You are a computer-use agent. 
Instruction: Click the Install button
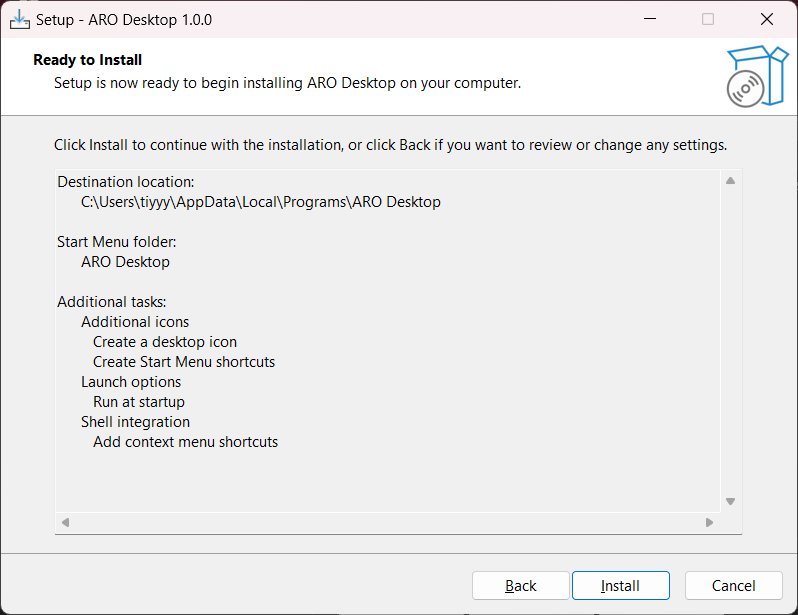tap(620, 585)
